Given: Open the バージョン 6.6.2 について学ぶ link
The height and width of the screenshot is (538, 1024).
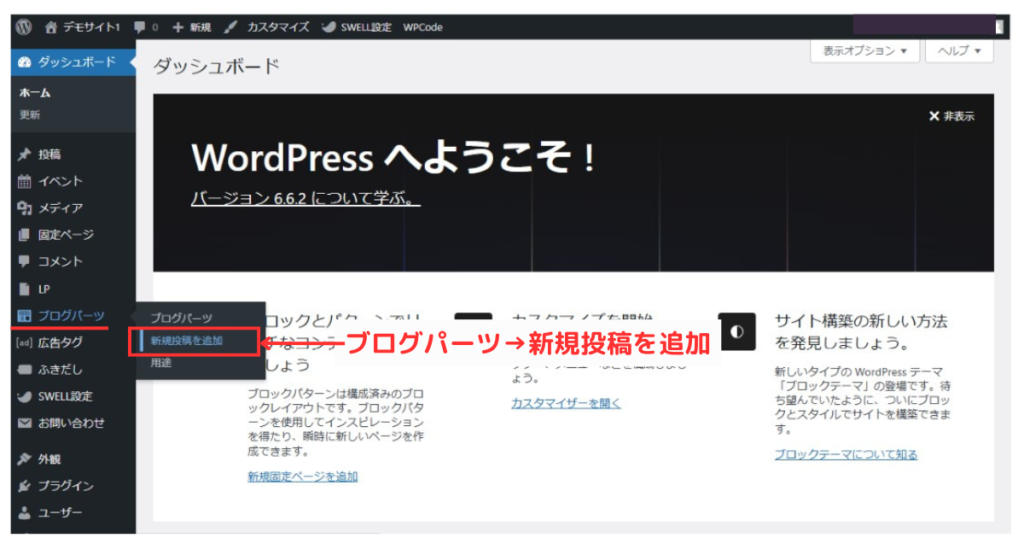Looking at the screenshot, I should (305, 198).
